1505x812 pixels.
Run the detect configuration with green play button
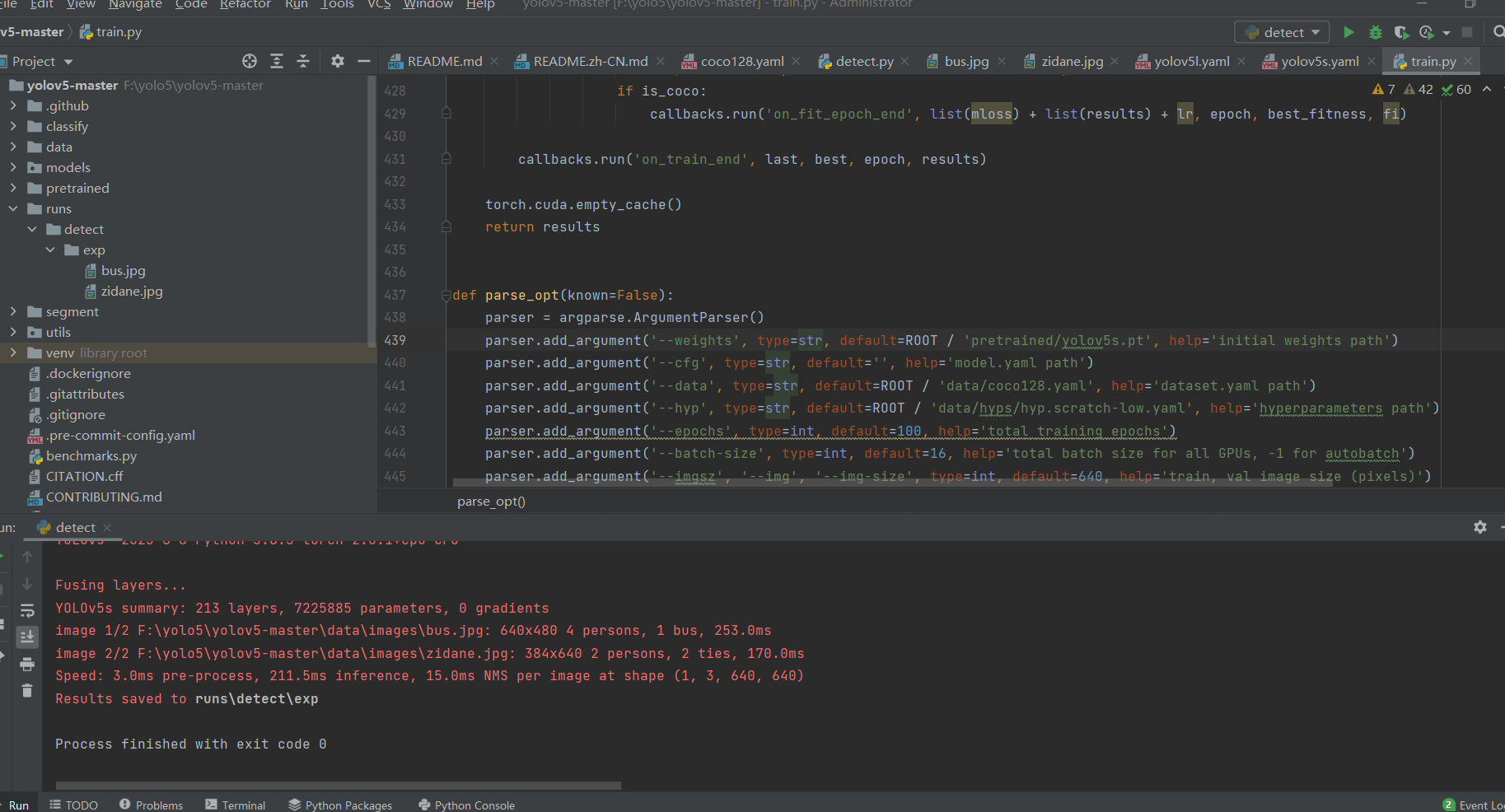coord(1348,32)
